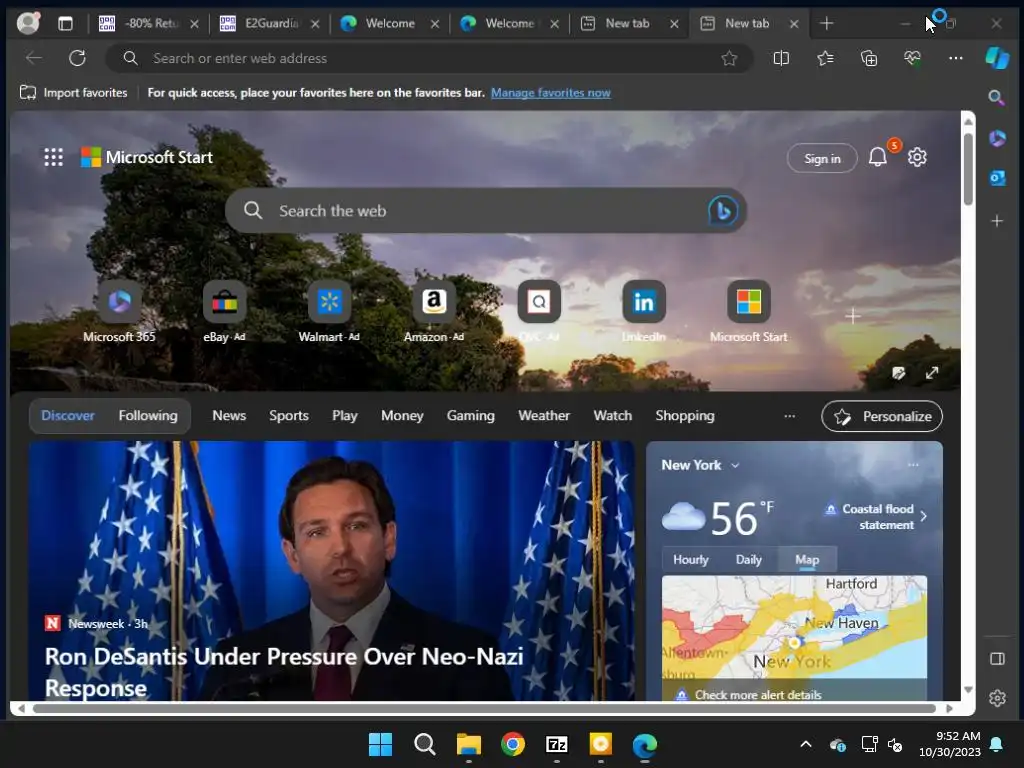Screen dimensions: 1024x768
Task: Open Microsoft 365 sidebar icon
Action: click(997, 138)
